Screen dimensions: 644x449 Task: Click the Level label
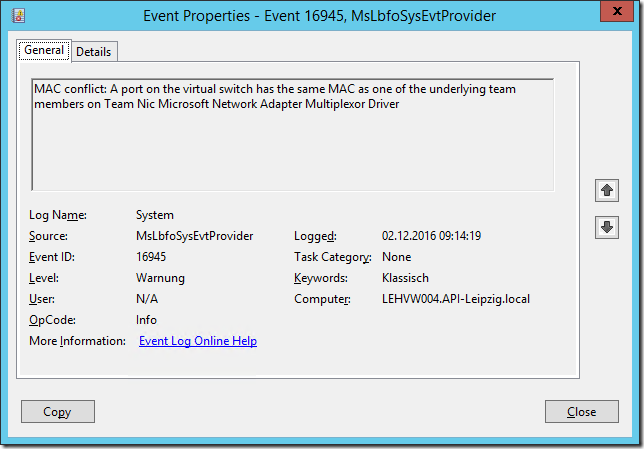click(44, 278)
